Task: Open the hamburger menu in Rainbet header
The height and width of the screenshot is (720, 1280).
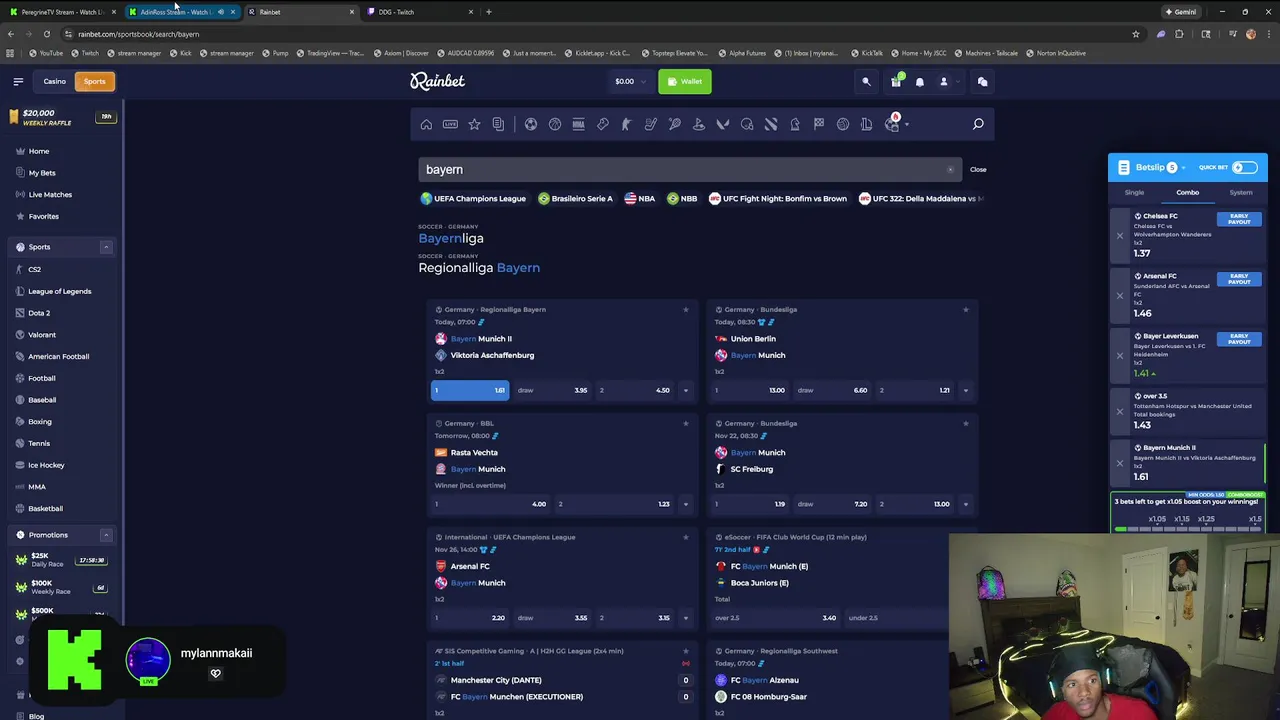Action: [18, 81]
